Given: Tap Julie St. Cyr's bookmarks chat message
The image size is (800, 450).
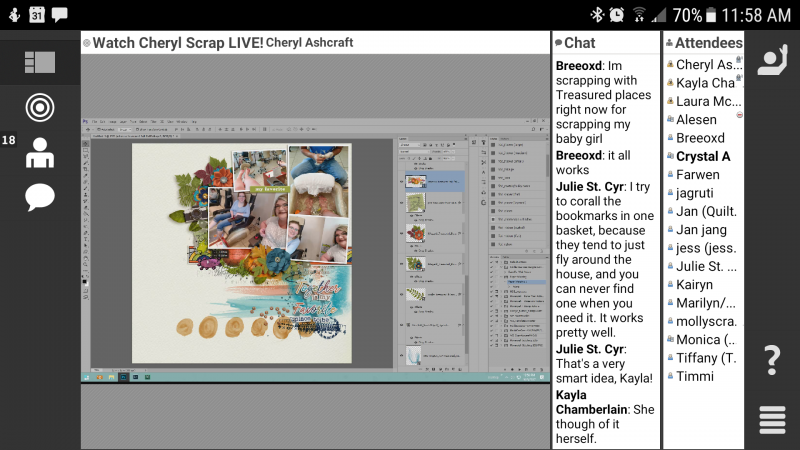Looking at the screenshot, I should tap(605, 259).
